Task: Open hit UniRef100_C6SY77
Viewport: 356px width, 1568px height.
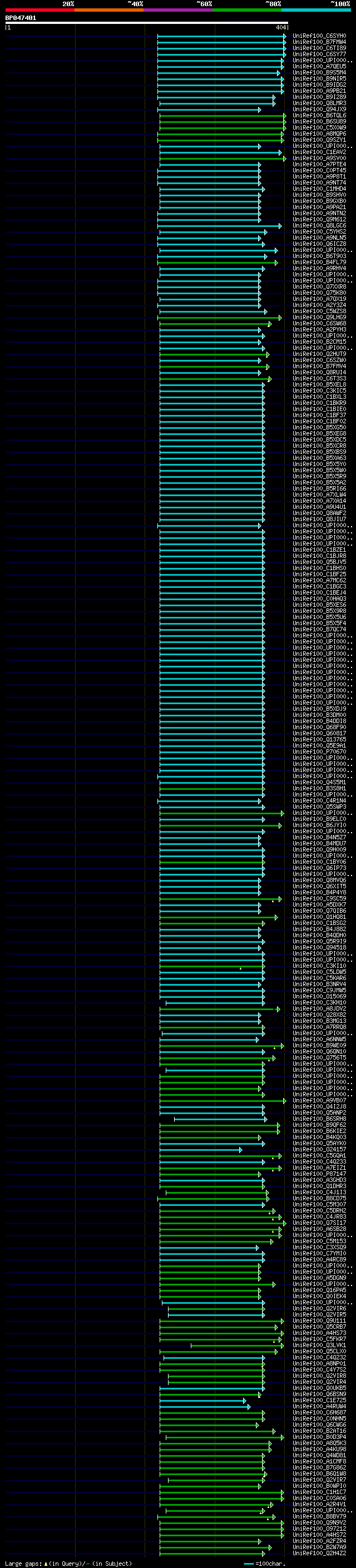Action: point(319,54)
